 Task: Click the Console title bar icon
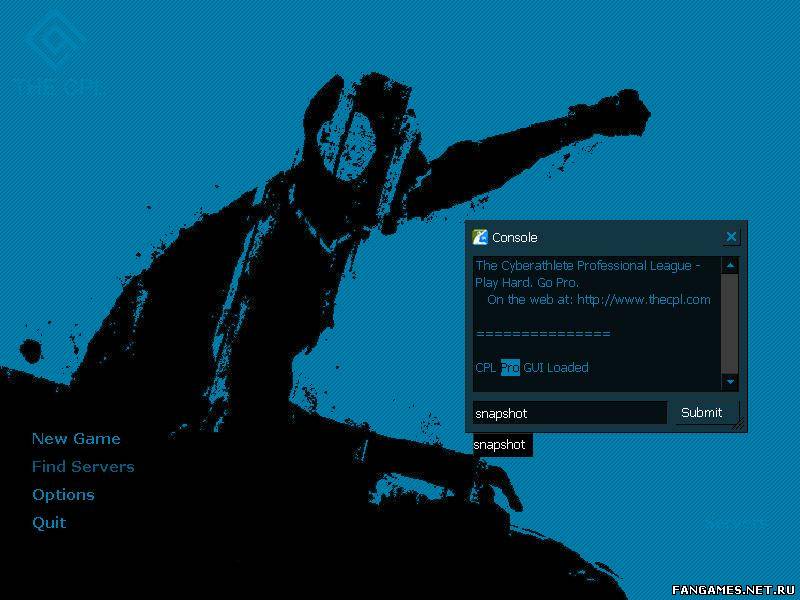click(480, 237)
